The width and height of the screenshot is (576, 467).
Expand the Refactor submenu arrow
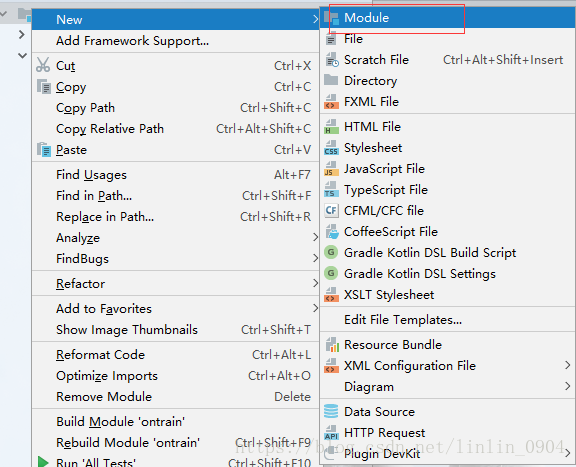(315, 283)
